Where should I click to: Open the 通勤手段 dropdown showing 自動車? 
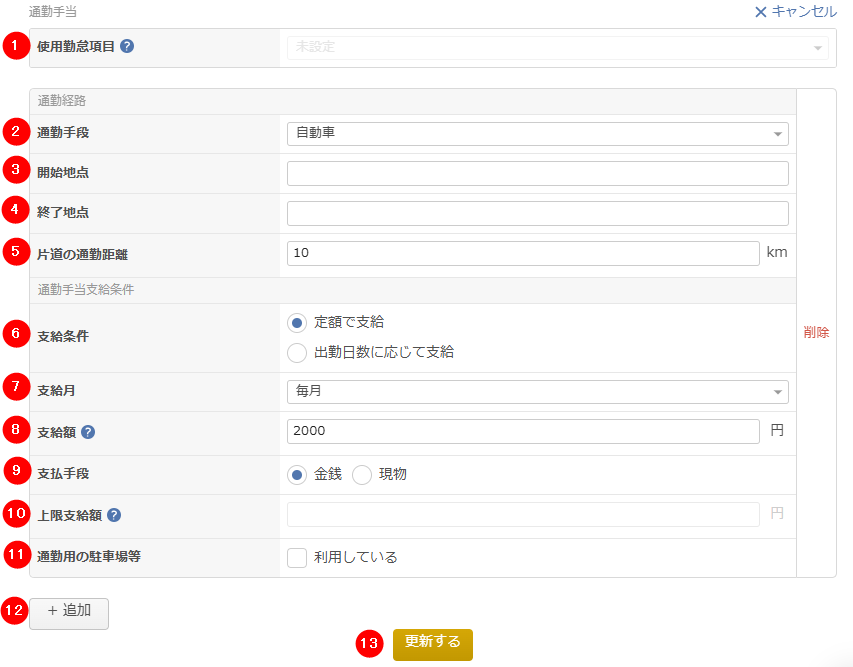pos(537,133)
